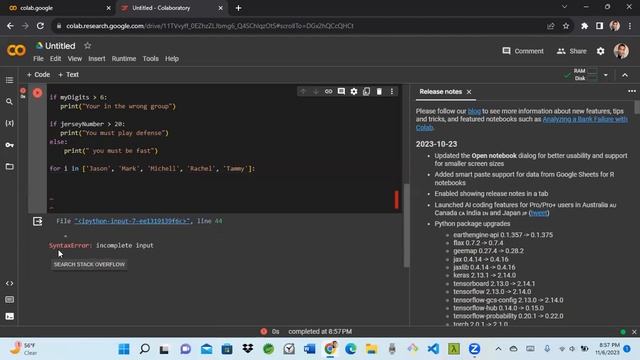The image size is (640, 360).
Task: Open Chrome three-dot menu
Action: pyautogui.click(x=630, y=26)
